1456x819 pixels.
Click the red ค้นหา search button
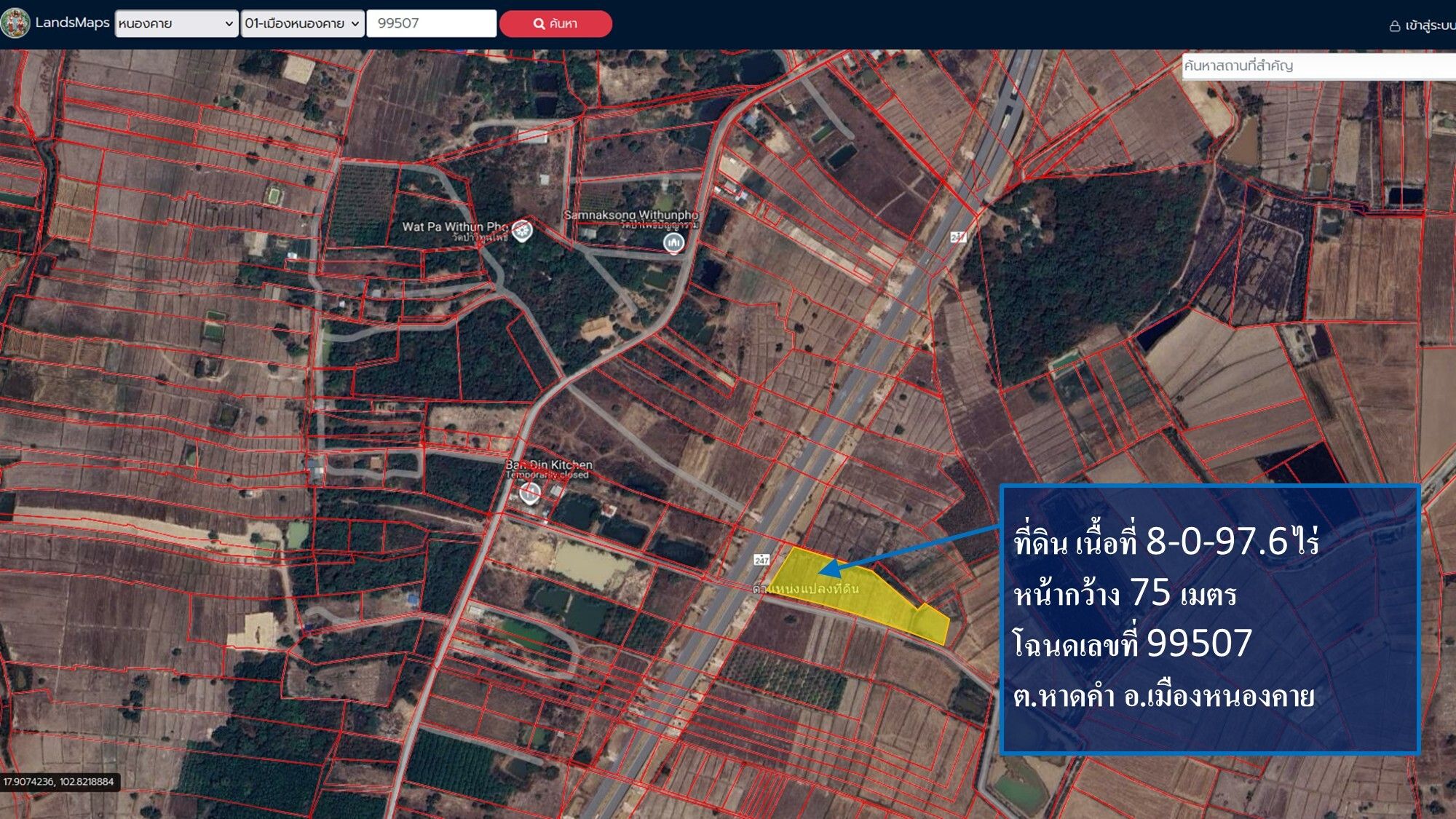tap(555, 23)
